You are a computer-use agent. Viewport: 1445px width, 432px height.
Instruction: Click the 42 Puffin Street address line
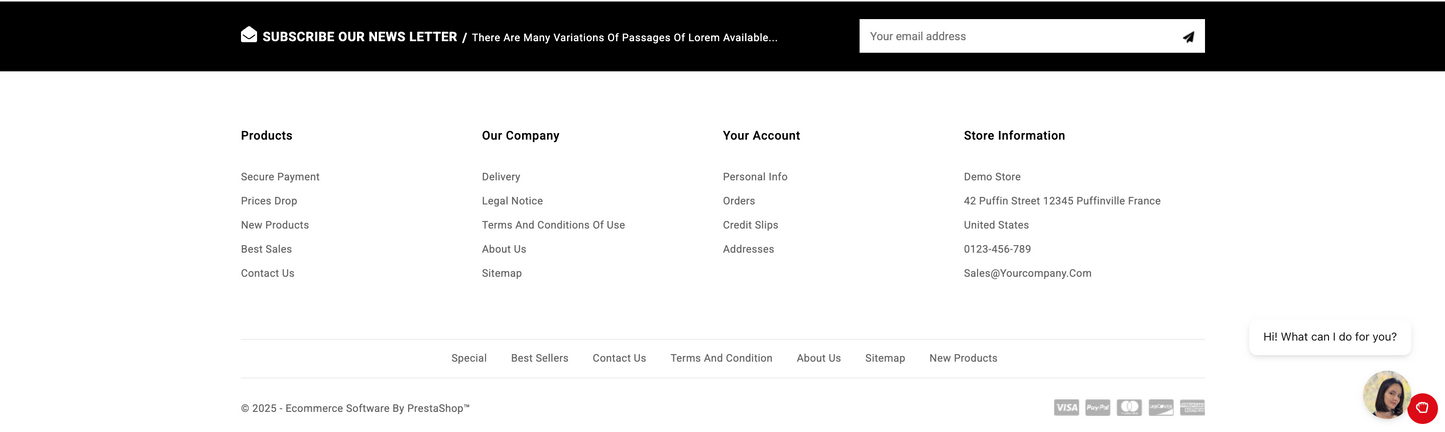1062,201
